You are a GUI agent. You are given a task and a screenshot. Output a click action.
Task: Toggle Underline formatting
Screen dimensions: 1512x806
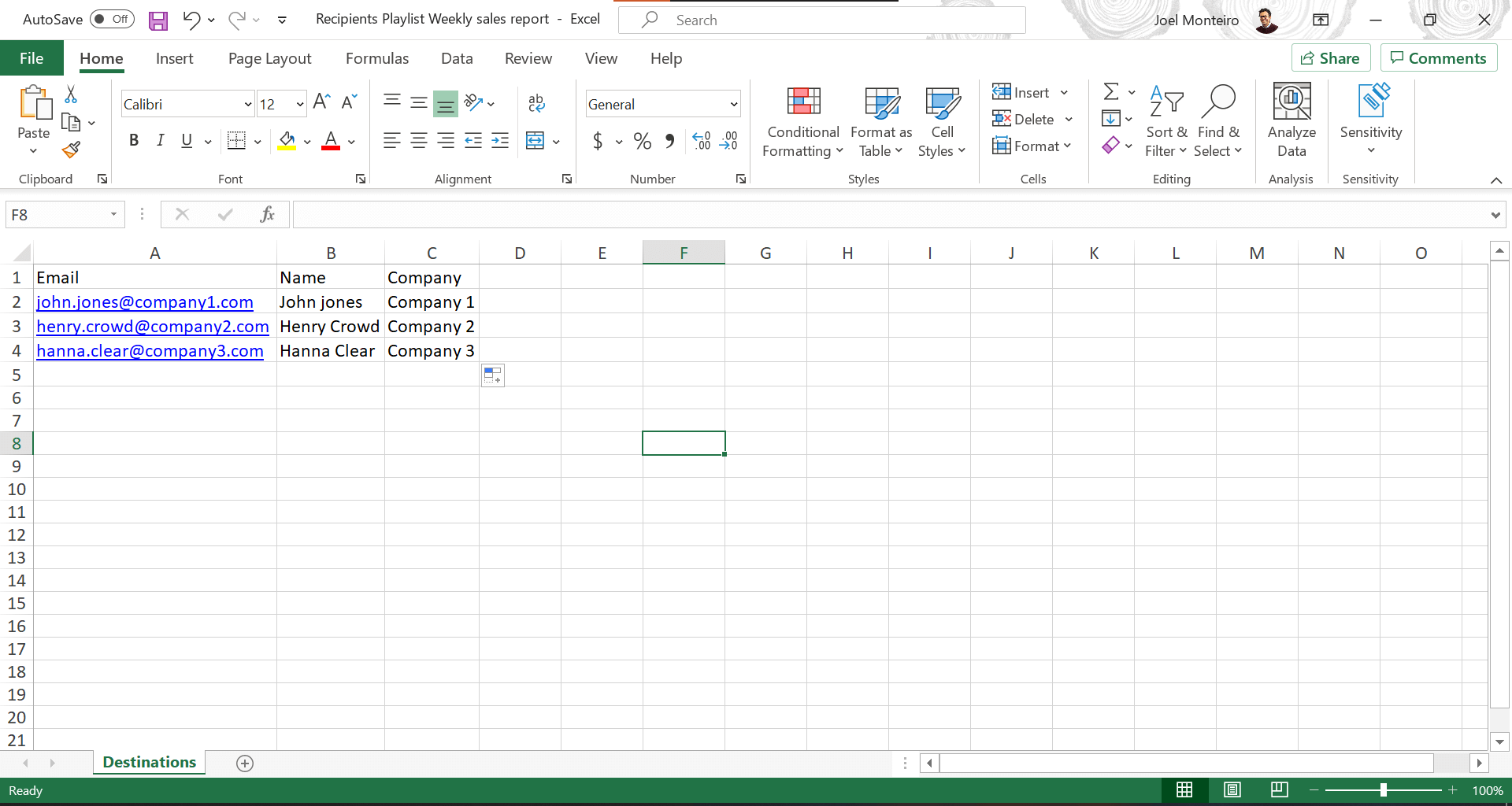tap(186, 140)
